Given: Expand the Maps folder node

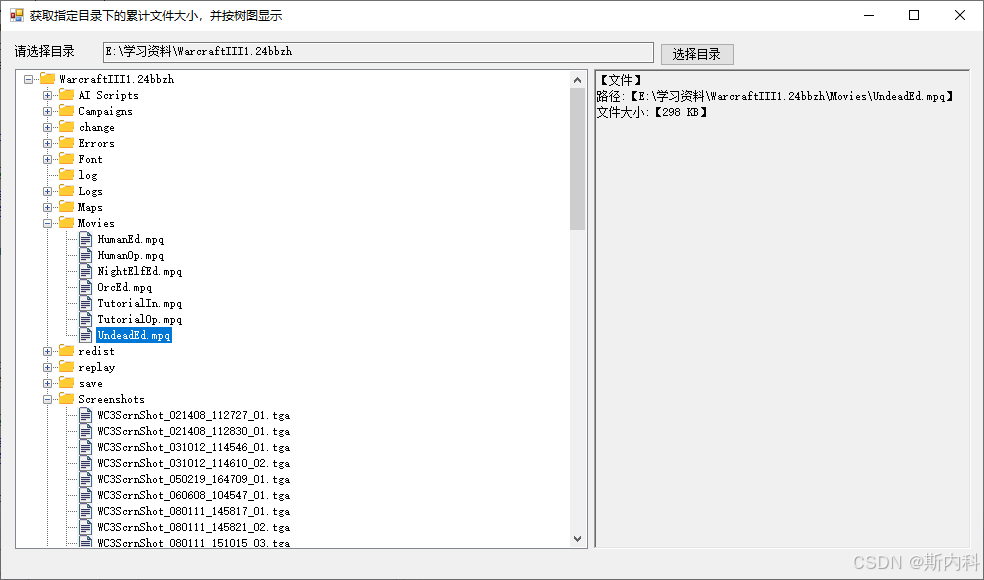Looking at the screenshot, I should click(x=47, y=207).
